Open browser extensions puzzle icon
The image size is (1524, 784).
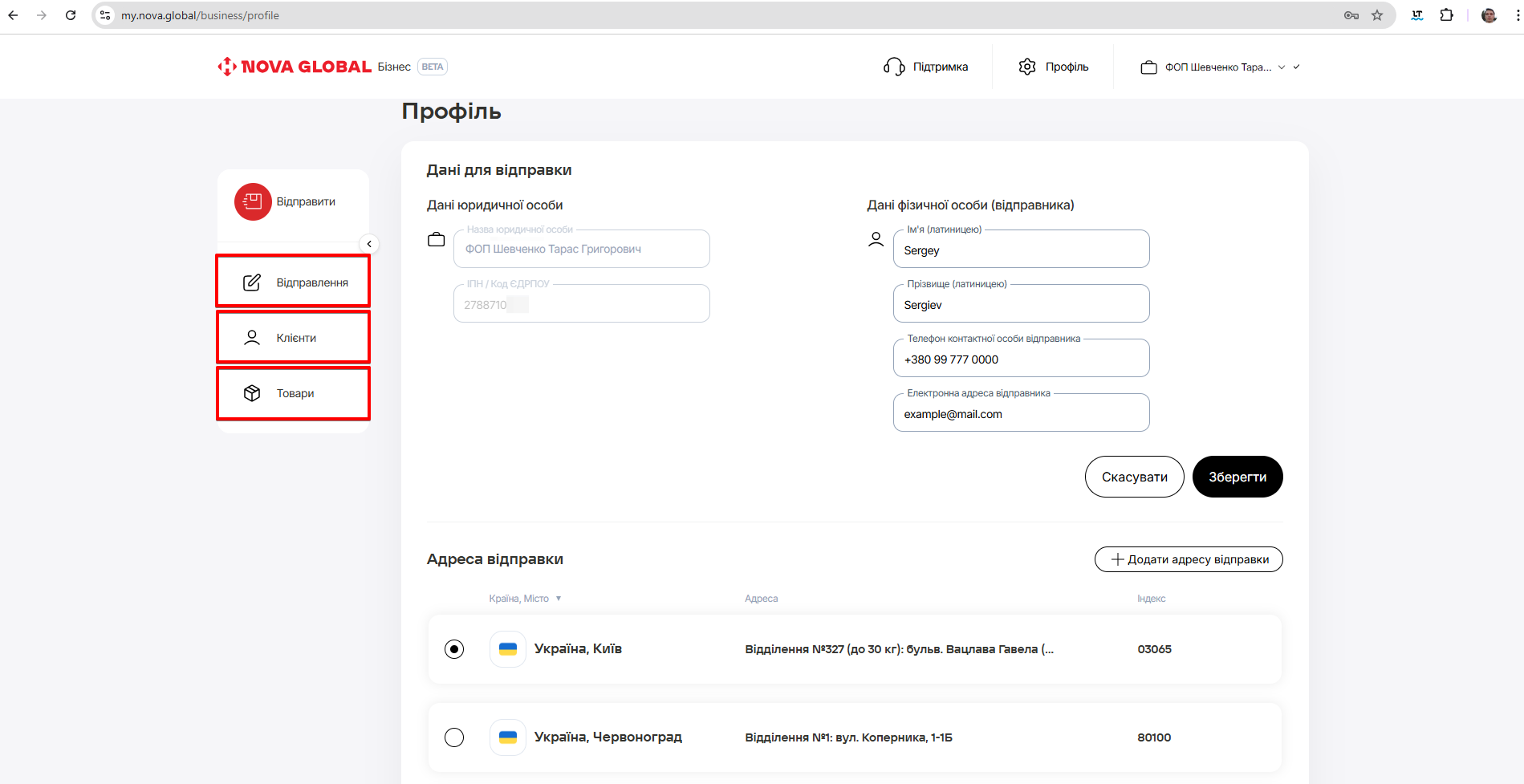[1447, 15]
